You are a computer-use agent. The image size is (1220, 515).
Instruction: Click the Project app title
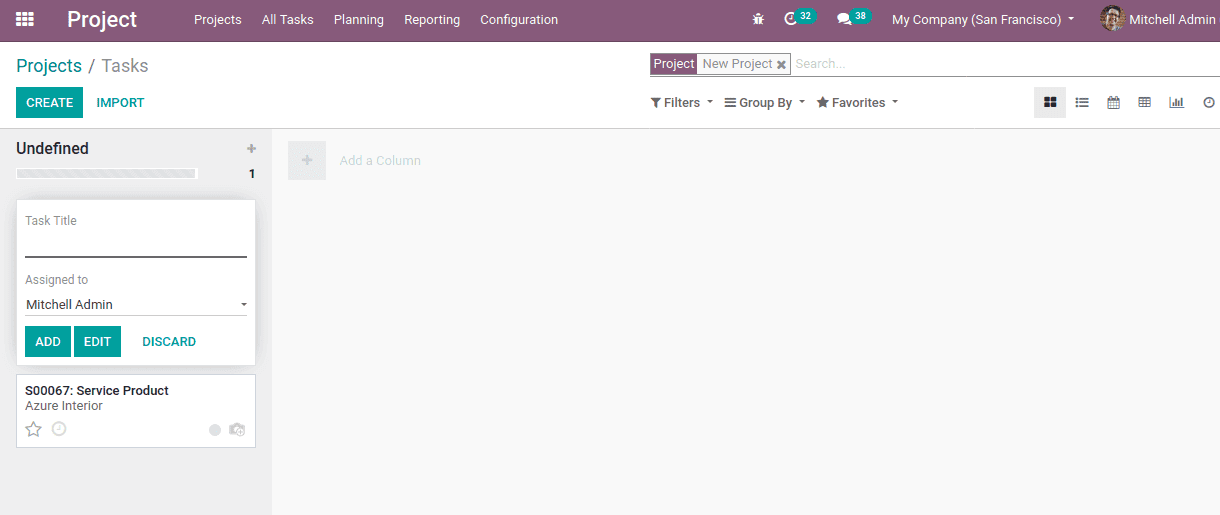pos(102,19)
